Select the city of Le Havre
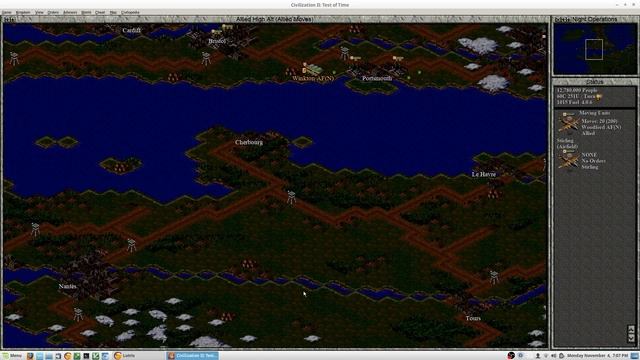Screen dimensions: 640x360 484,174
